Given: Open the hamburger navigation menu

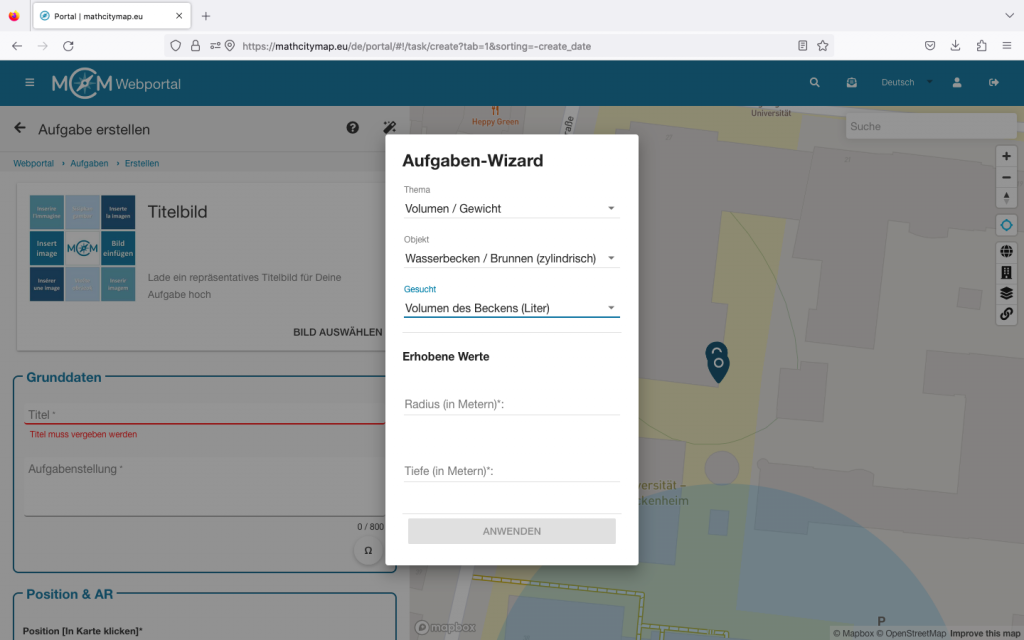Looking at the screenshot, I should (x=29, y=83).
